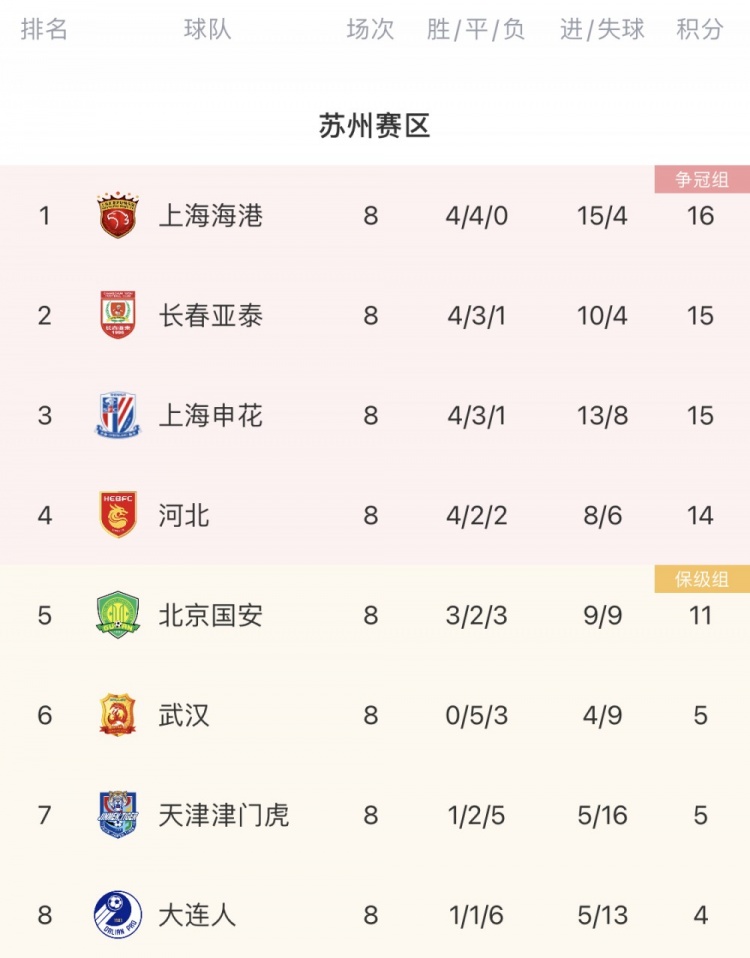
Task: Open the 上海海港 team logo
Action: click(118, 215)
